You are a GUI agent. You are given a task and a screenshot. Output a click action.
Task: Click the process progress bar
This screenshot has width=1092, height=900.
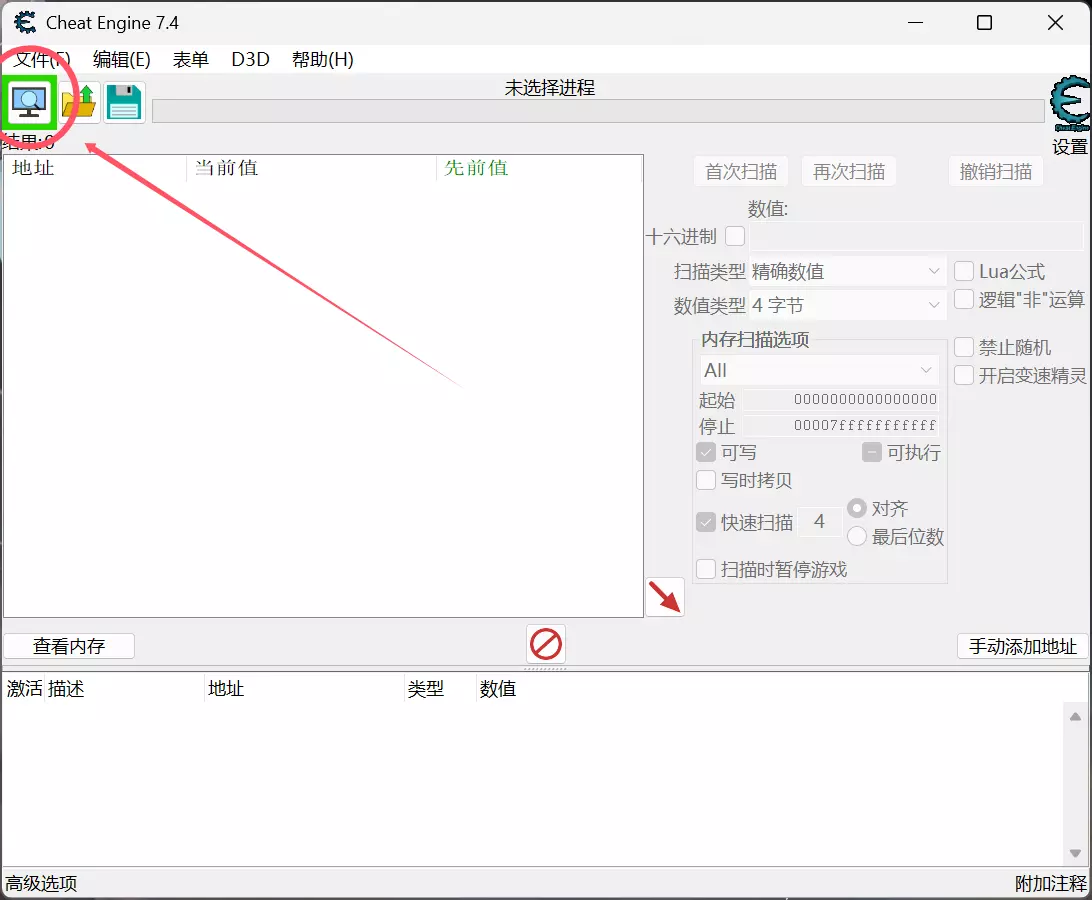[598, 111]
